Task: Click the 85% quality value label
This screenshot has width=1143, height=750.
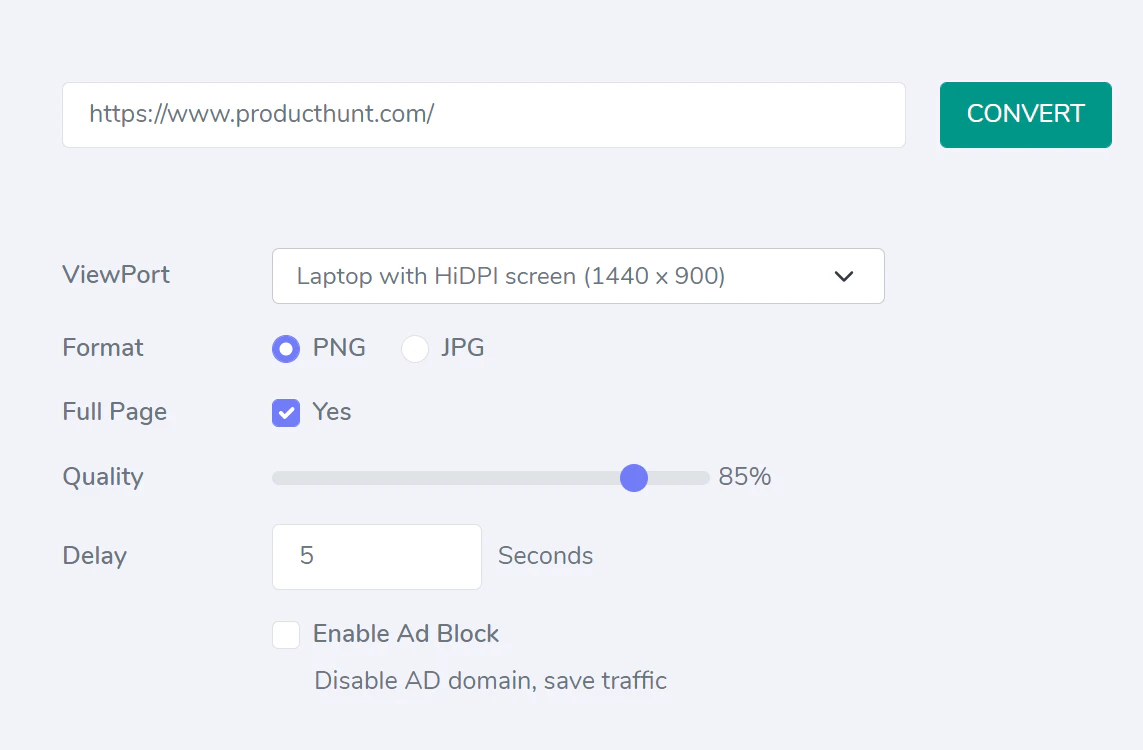Action: tap(744, 477)
